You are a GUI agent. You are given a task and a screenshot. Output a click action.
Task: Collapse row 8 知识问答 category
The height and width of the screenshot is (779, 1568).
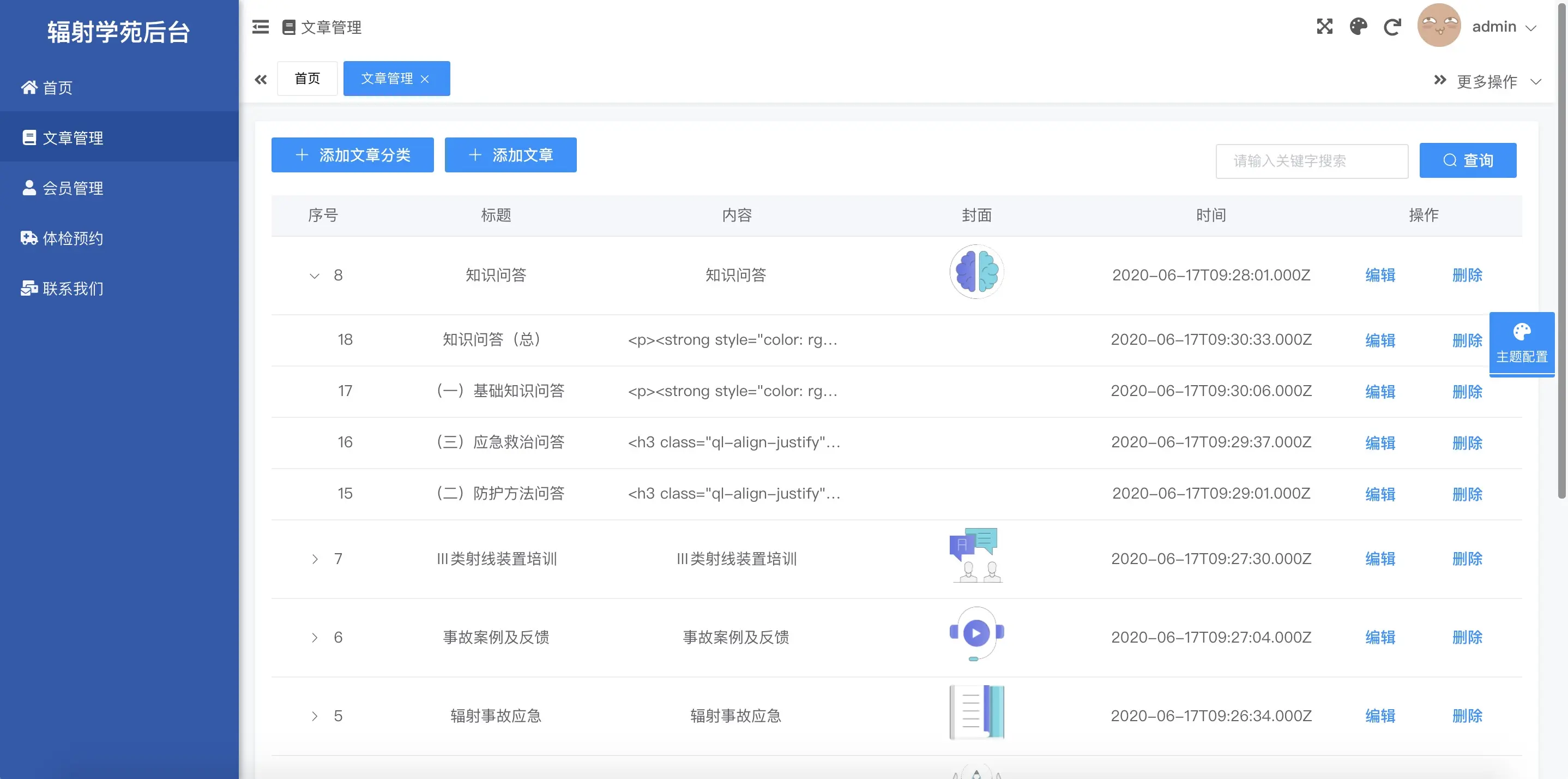tap(314, 276)
